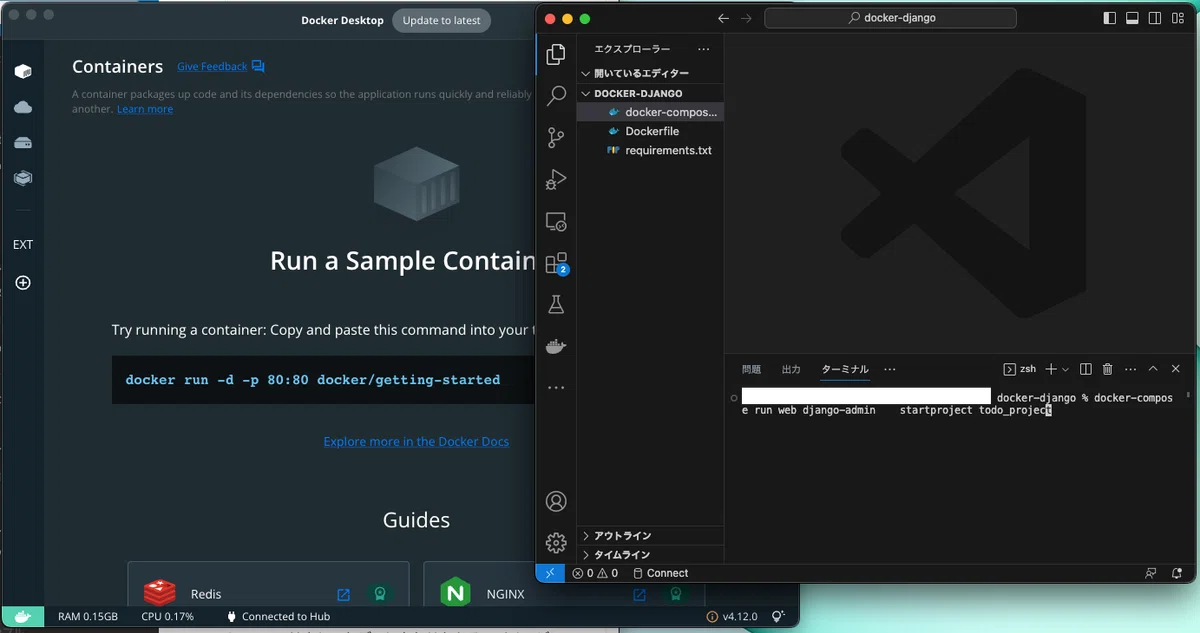Open the Dev Environments icon in Docker Desktop
This screenshot has width=1200, height=633.
click(22, 179)
